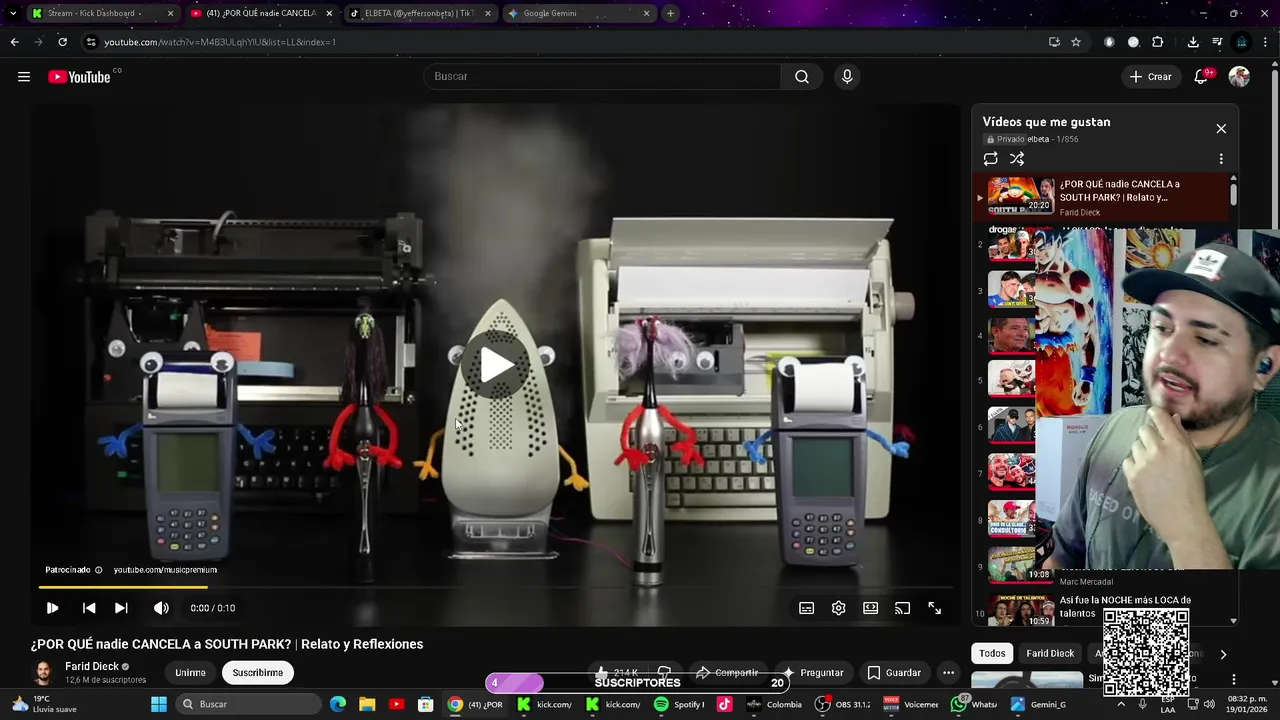This screenshot has width=1280, height=720.
Task: Click the large play overlay on video
Action: pos(496,365)
